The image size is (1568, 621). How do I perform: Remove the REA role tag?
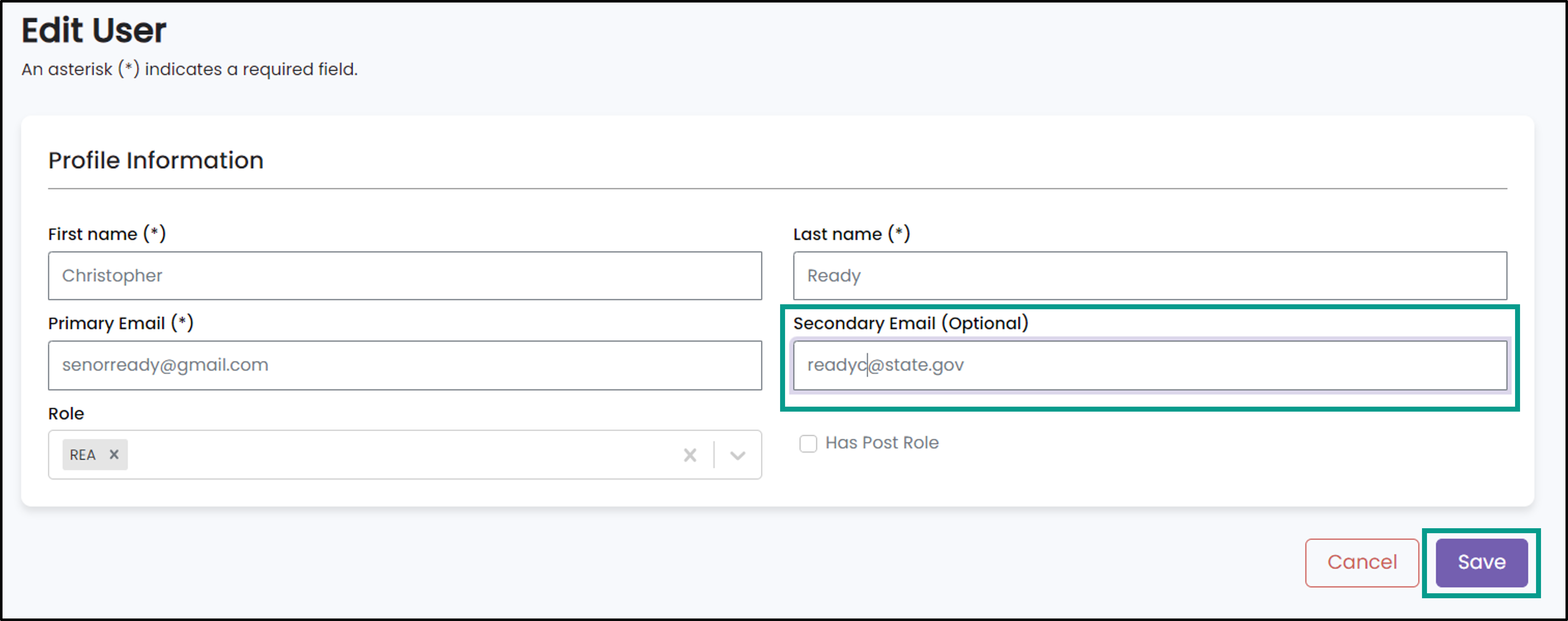point(114,454)
